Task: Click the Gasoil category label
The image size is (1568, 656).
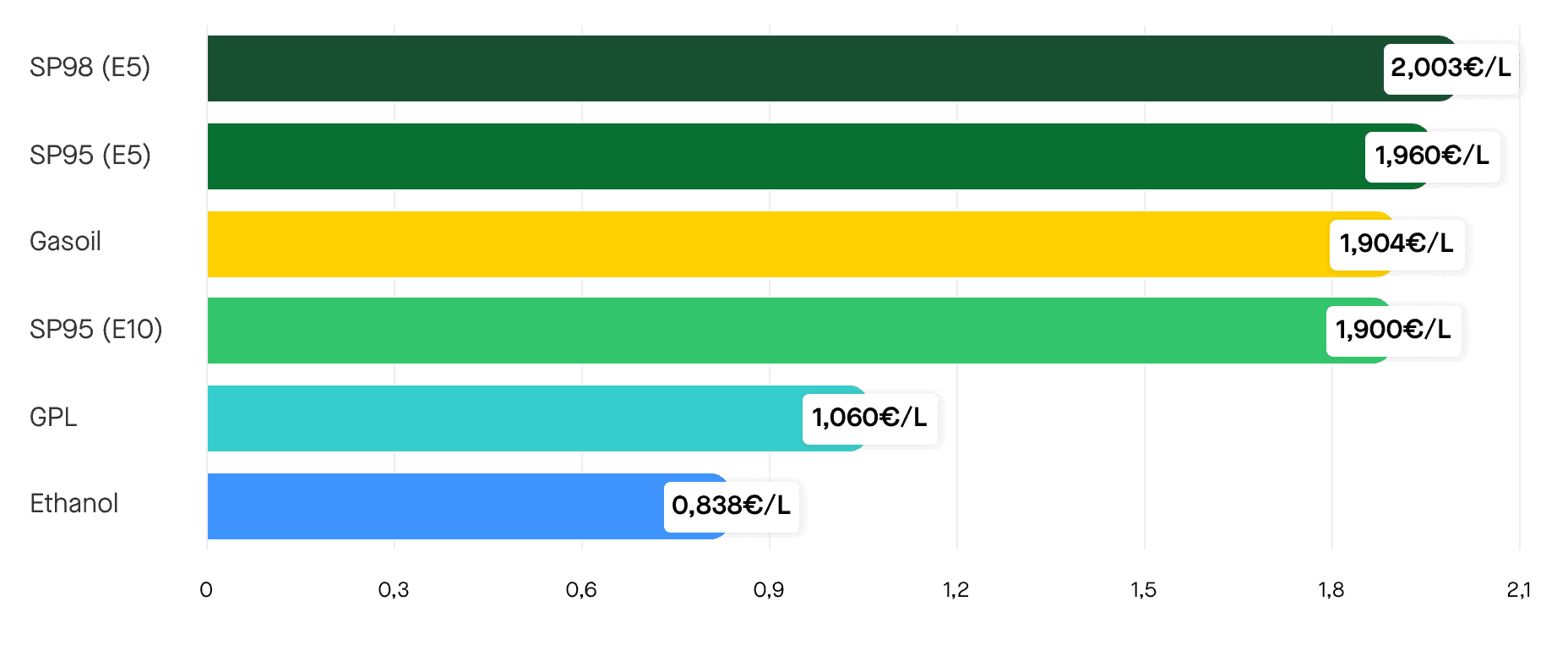Action: tap(65, 242)
